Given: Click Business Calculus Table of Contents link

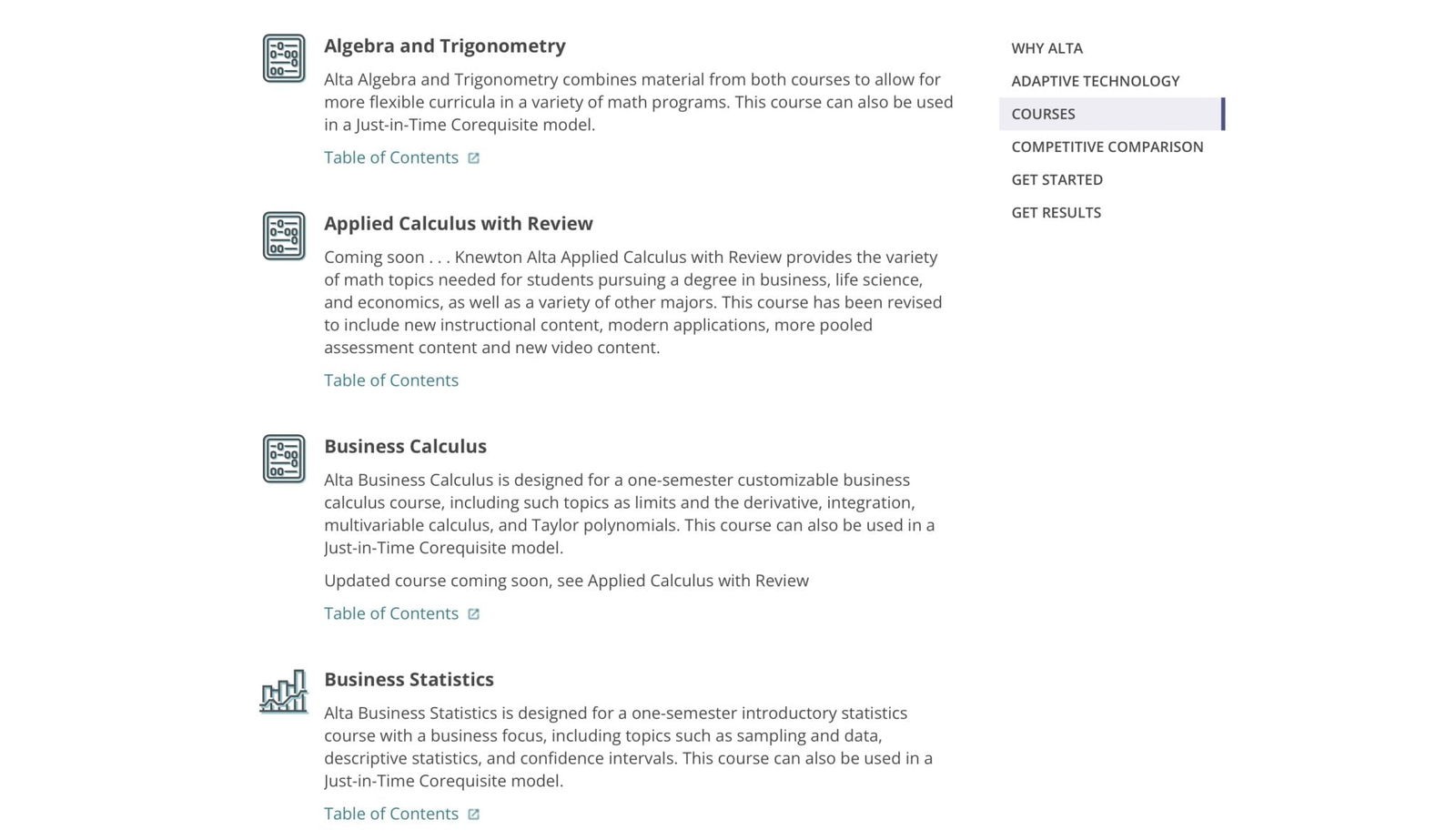Looking at the screenshot, I should [391, 613].
